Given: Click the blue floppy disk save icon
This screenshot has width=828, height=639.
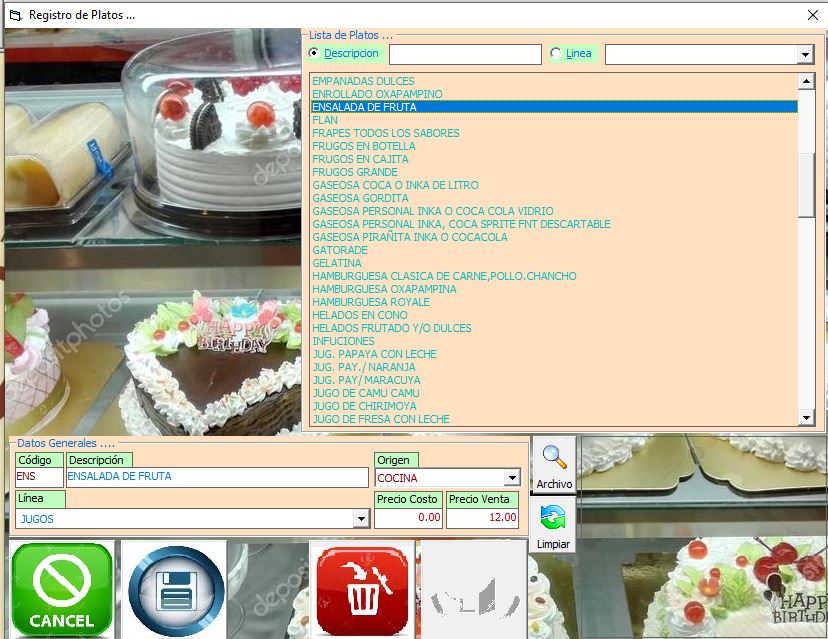Looking at the screenshot, I should 175,589.
